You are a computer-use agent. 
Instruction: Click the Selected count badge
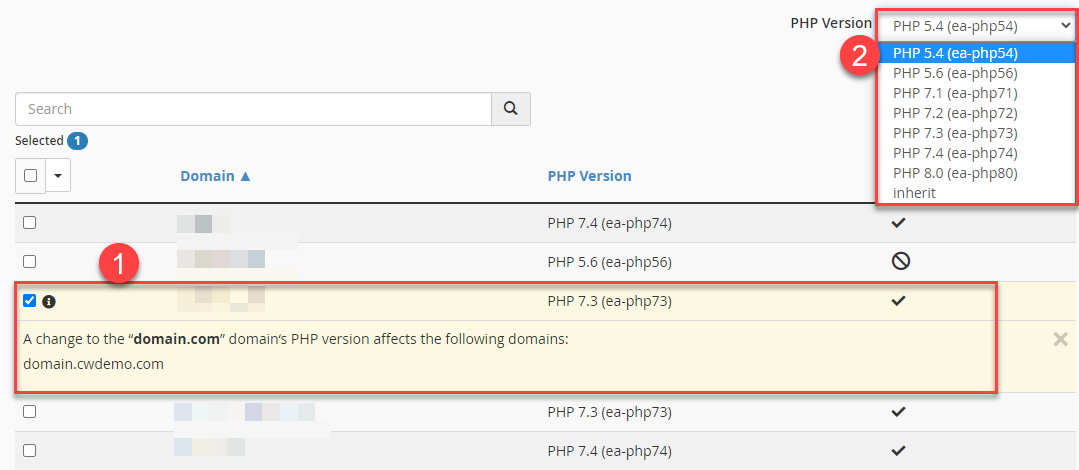(x=78, y=141)
